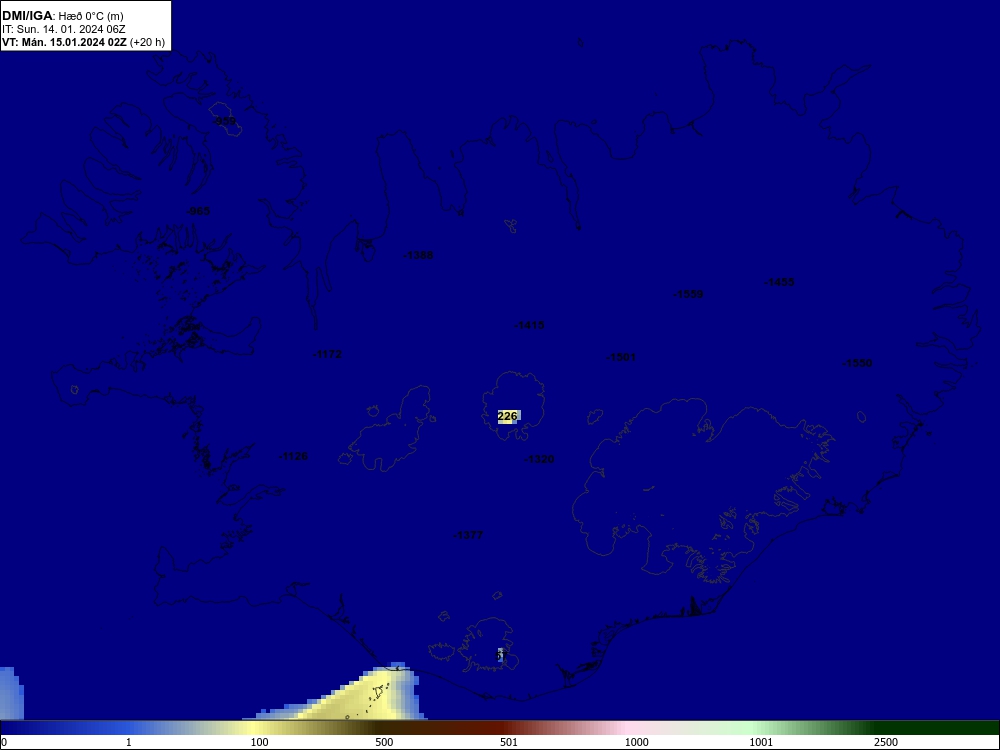The width and height of the screenshot is (1000, 750).
Task: Click the pink section of the color scale
Action: (x=628, y=728)
